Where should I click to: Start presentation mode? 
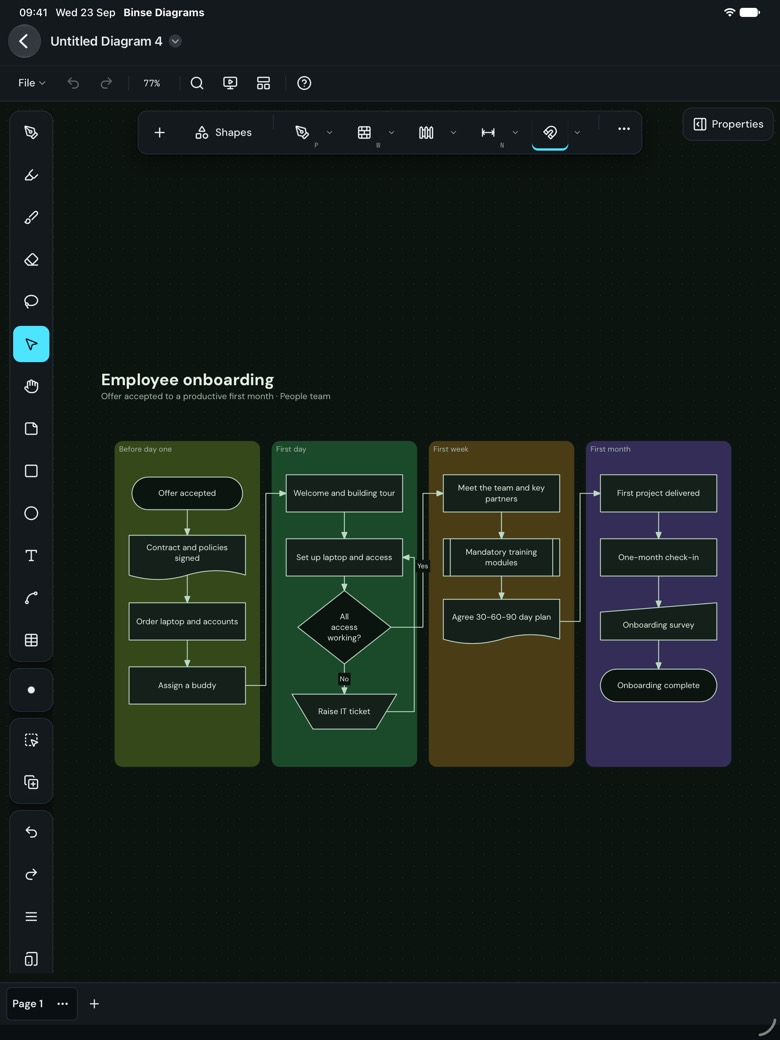230,83
